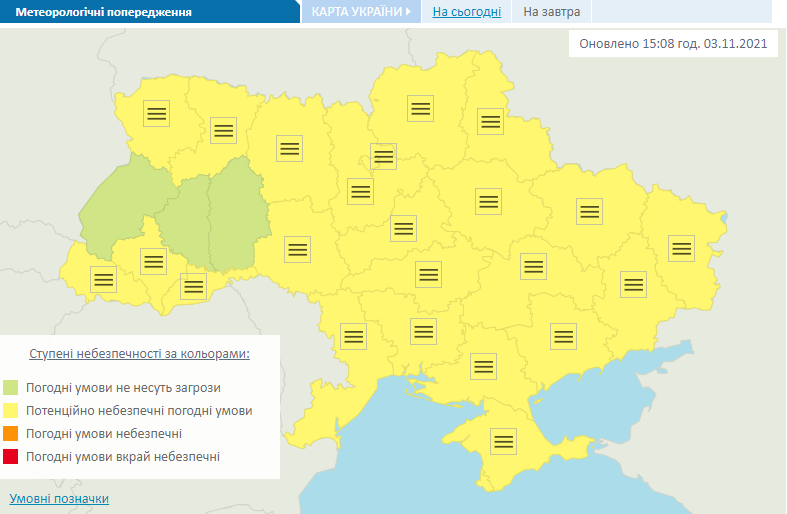Select fog warning icon on Kyiv city

coord(383,156)
